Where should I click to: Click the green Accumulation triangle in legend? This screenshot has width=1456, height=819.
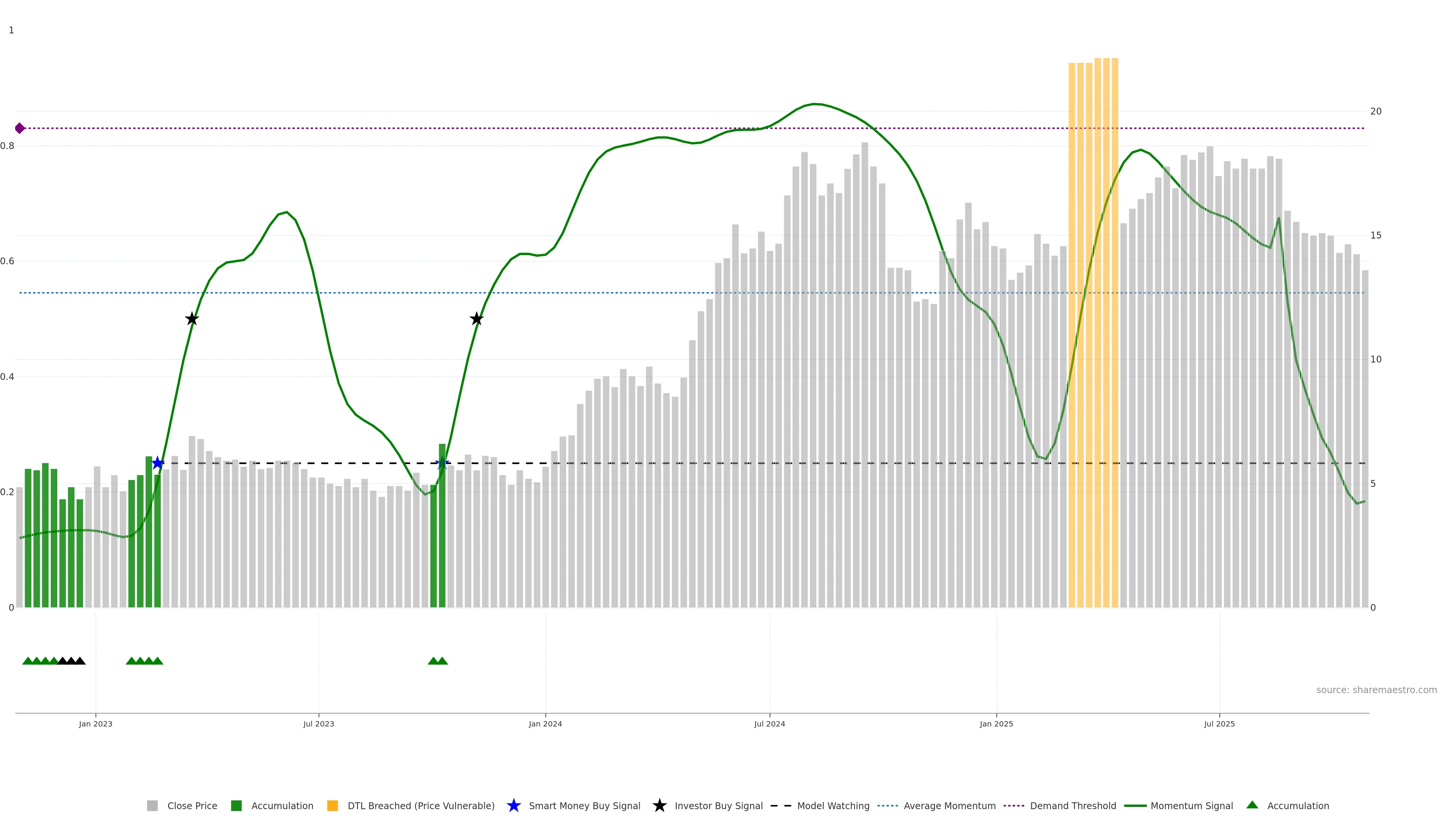[1252, 805]
